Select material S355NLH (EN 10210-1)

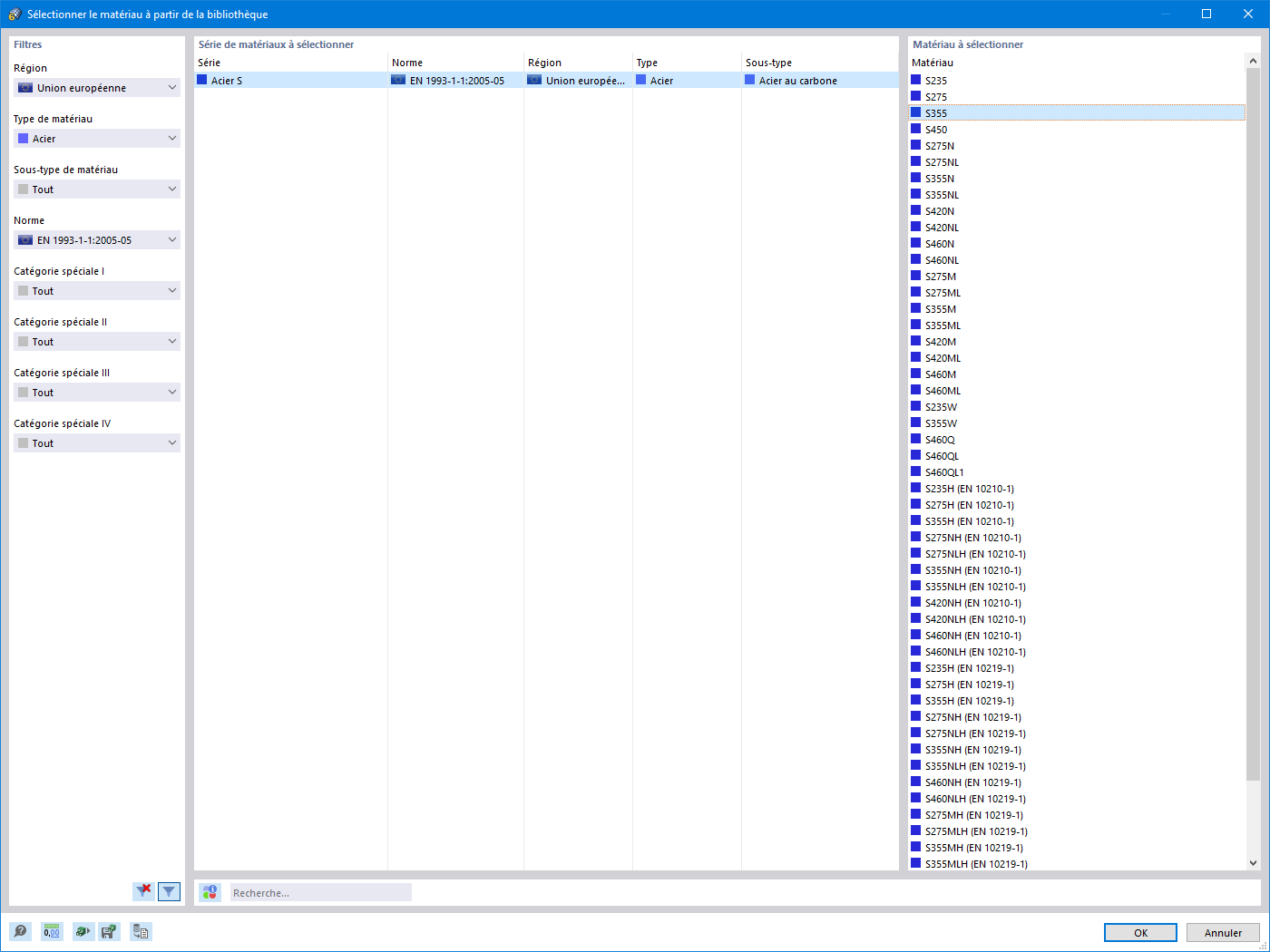1077,586
